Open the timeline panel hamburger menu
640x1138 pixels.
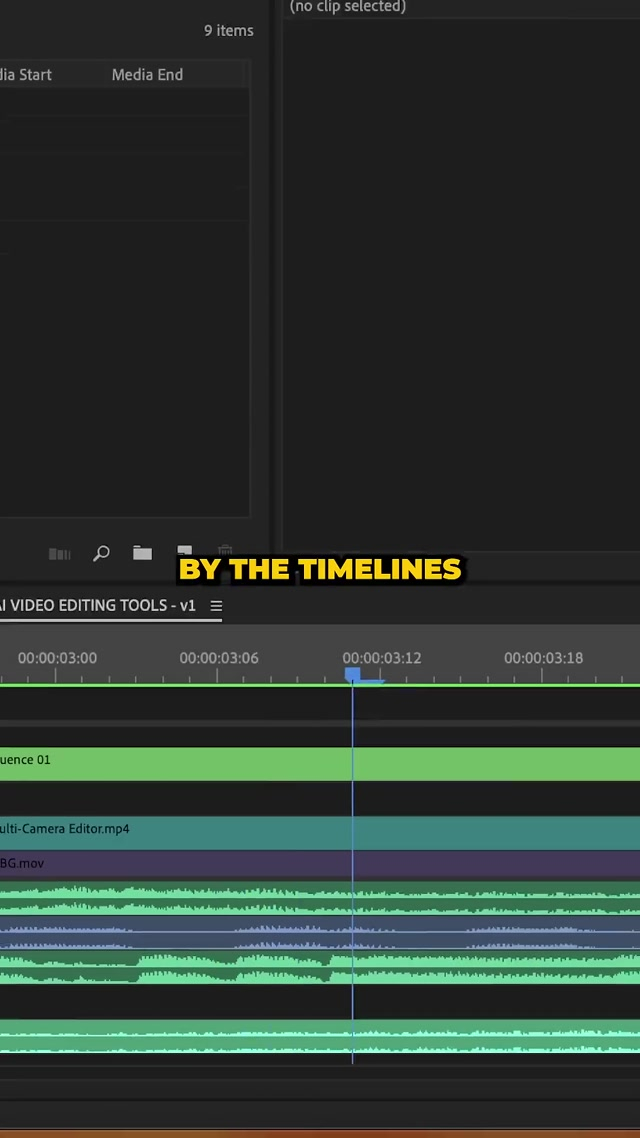[216, 606]
